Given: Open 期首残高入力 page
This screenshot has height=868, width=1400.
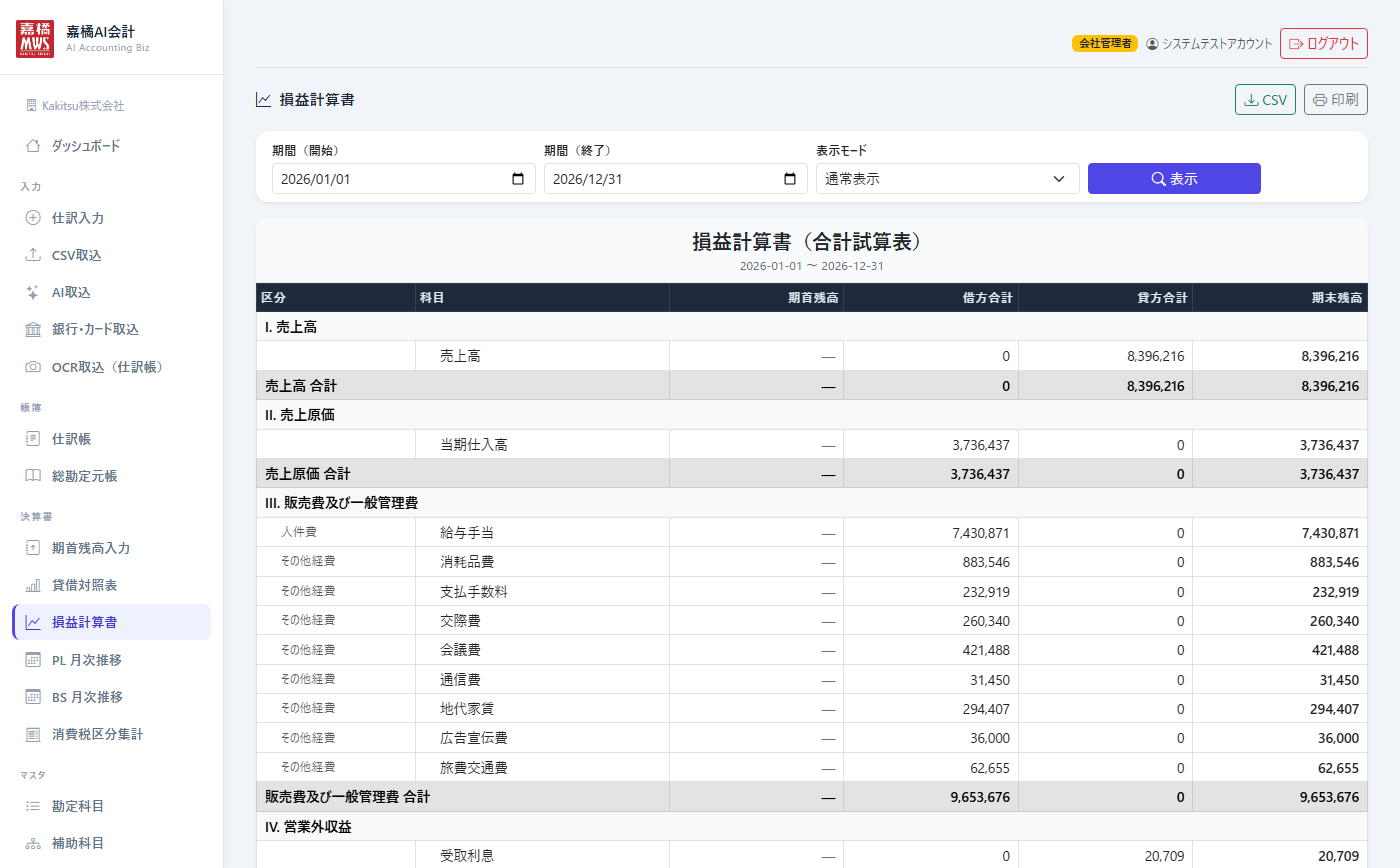Looking at the screenshot, I should pos(112,548).
